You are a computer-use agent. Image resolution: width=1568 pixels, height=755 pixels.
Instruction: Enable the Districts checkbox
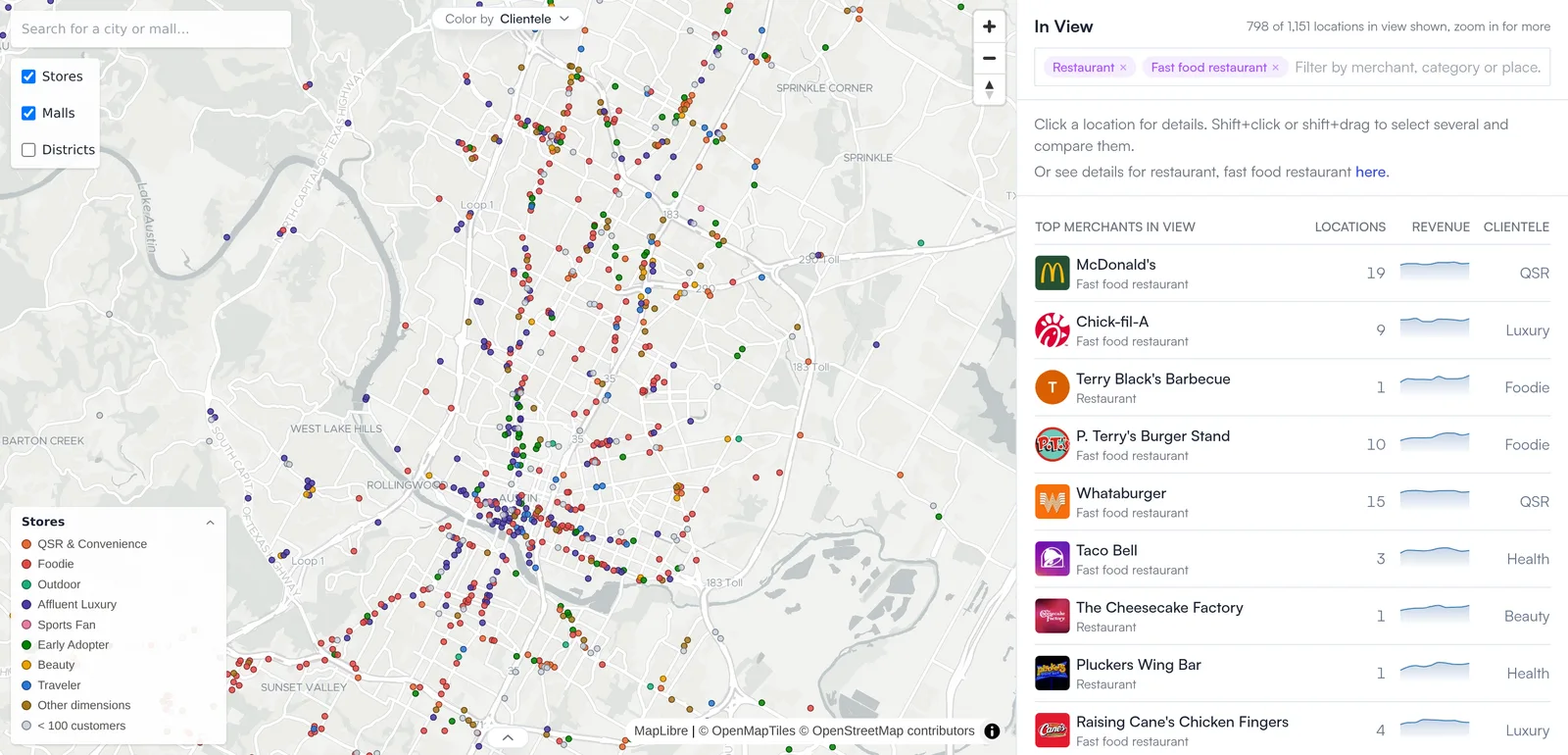[x=28, y=150]
